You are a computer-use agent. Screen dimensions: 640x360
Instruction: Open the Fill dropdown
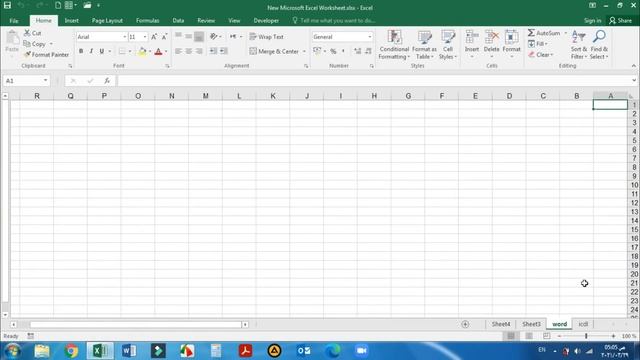[x=538, y=44]
